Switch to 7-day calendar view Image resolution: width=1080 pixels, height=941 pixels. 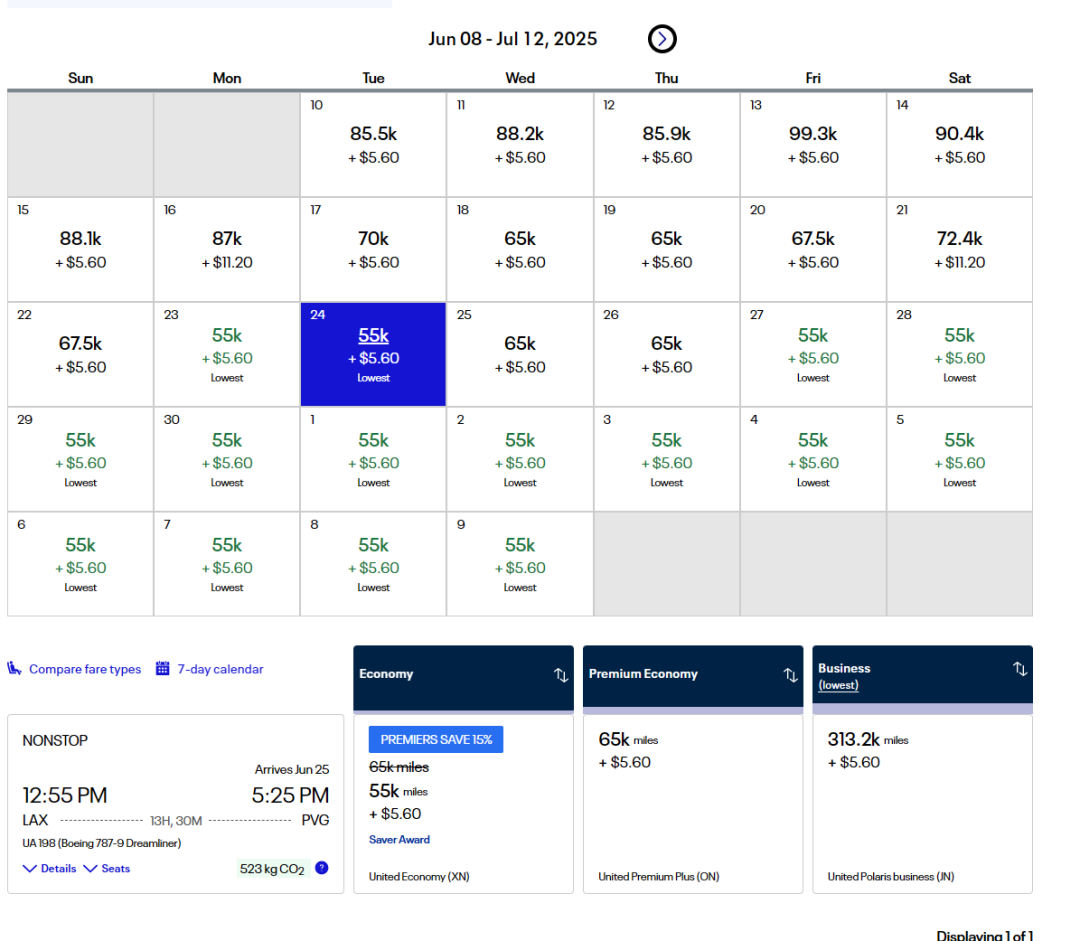pyautogui.click(x=220, y=669)
